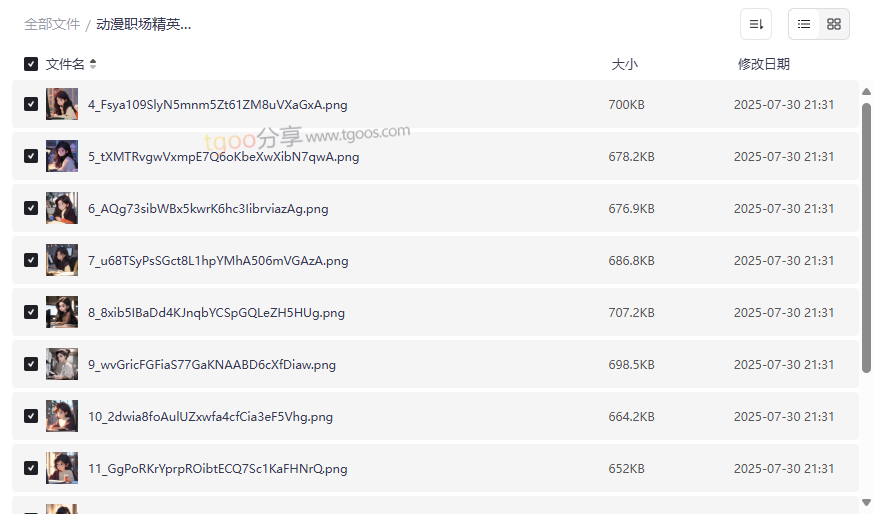
Task: Go to 全部文件 breadcrumb
Action: pos(52,24)
